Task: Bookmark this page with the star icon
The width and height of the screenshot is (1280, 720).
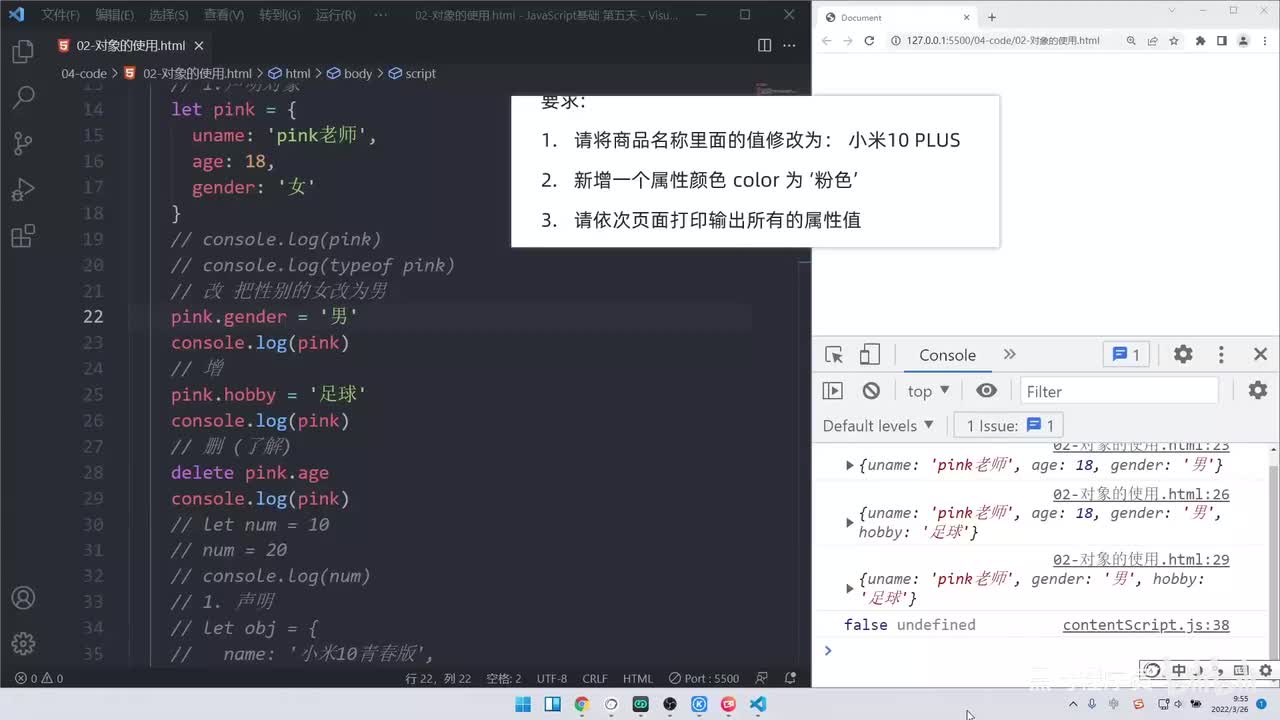Action: (1174, 41)
